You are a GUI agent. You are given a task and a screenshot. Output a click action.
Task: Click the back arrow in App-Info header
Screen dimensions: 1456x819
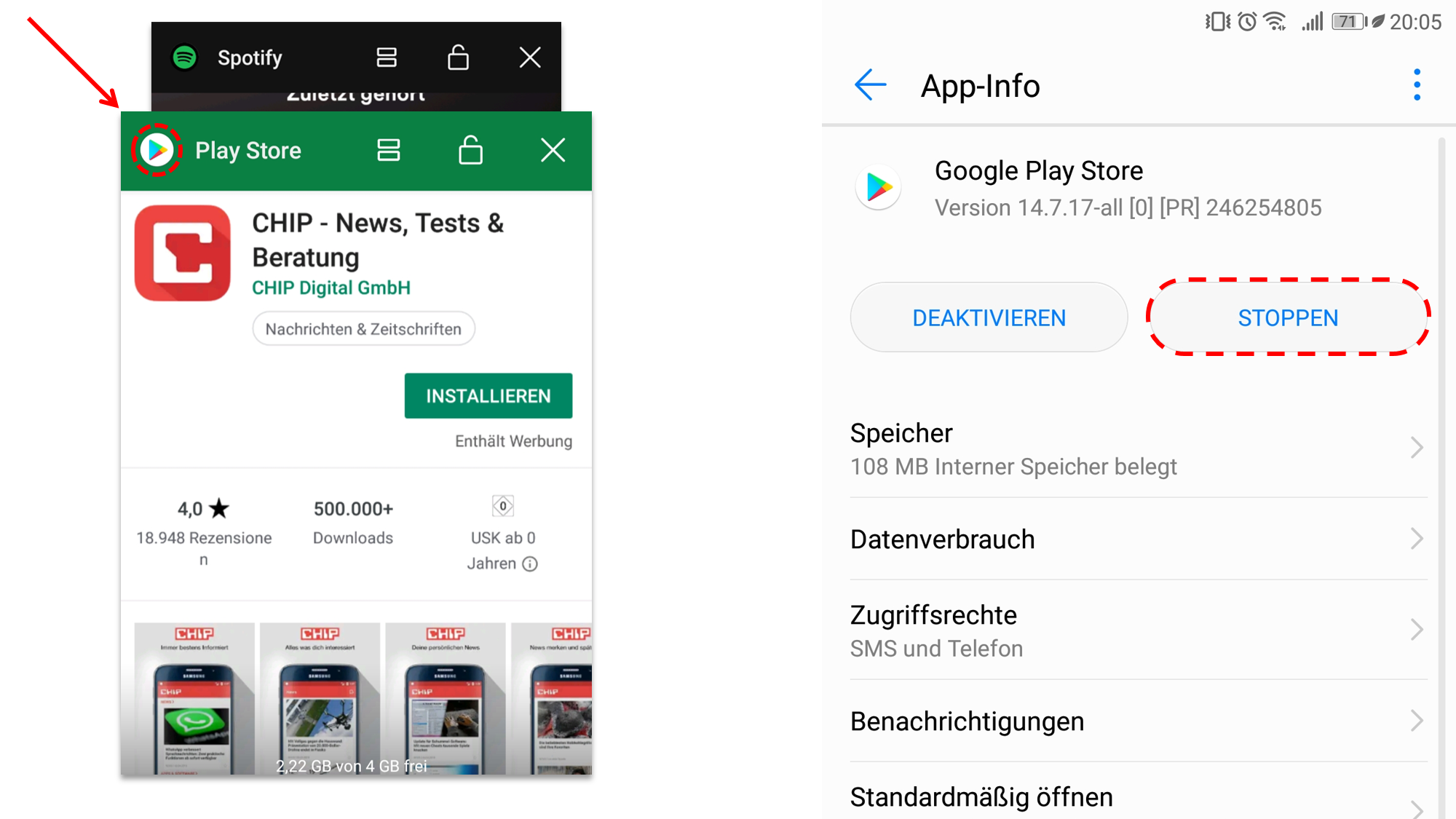[866, 85]
